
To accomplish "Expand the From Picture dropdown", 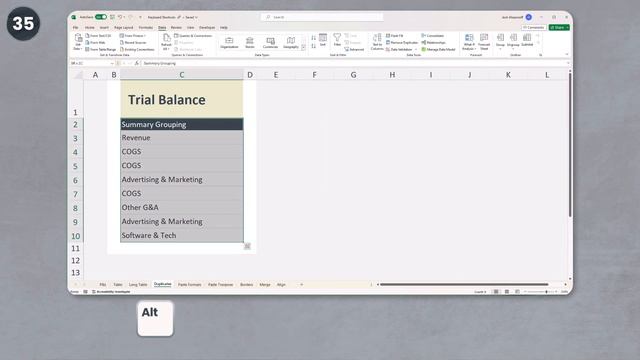I will coord(145,36).
